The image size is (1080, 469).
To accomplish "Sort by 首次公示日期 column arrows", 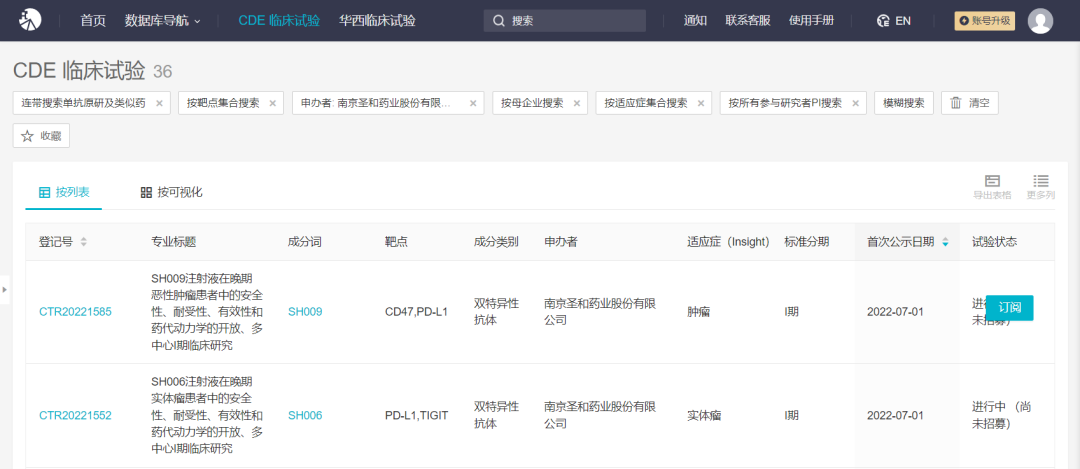I will (945, 242).
